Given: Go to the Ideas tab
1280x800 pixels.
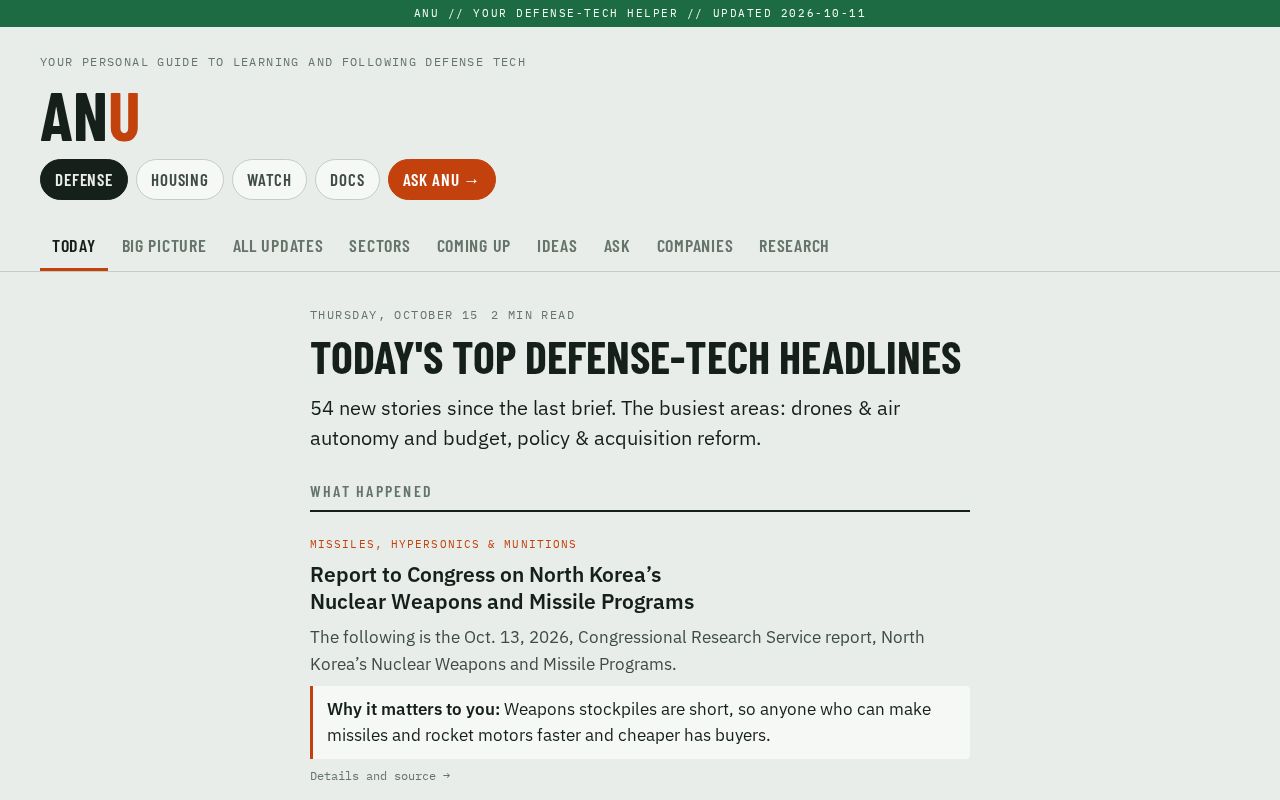Looking at the screenshot, I should [557, 246].
